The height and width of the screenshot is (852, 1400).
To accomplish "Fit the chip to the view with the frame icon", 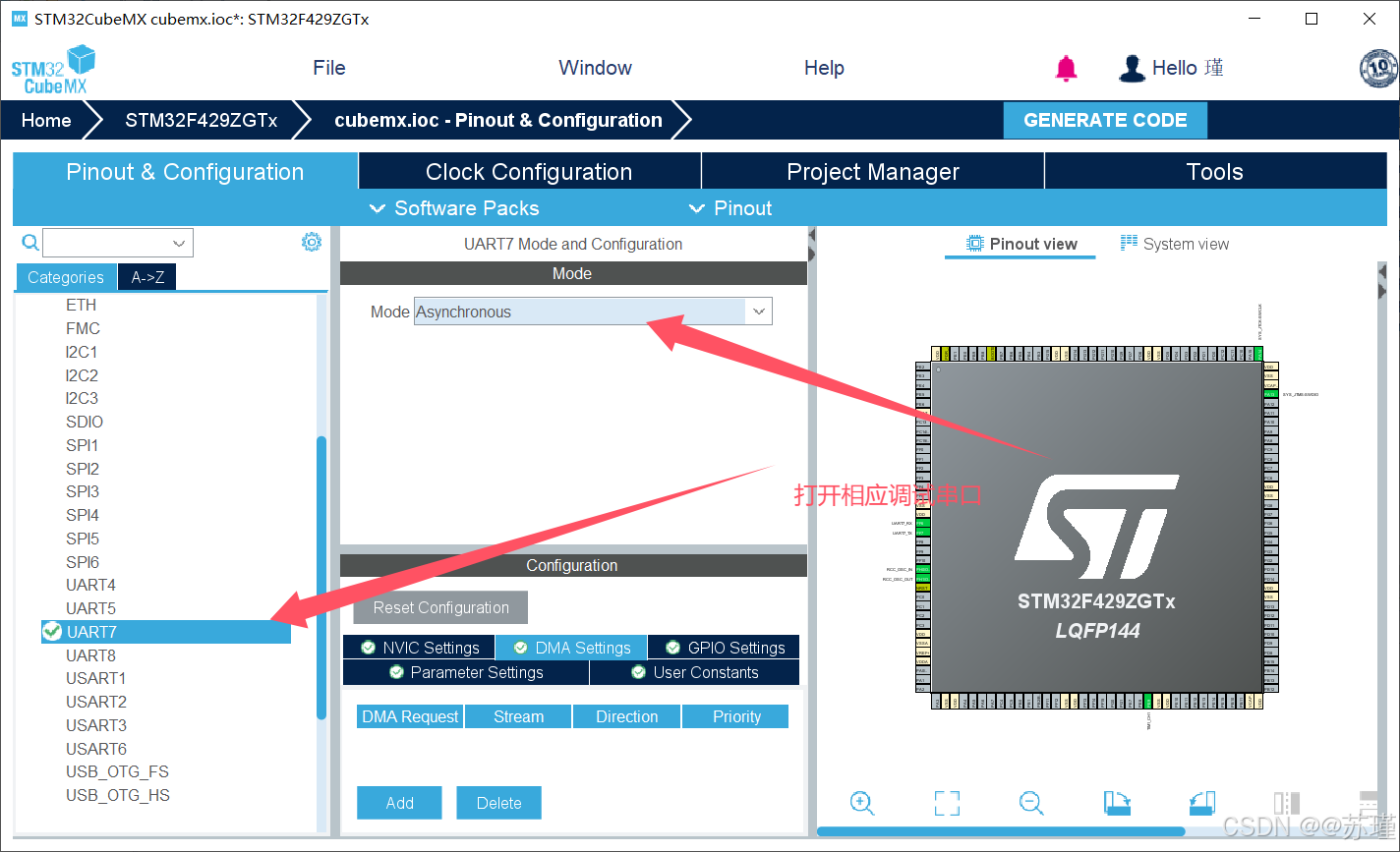I will [x=947, y=803].
